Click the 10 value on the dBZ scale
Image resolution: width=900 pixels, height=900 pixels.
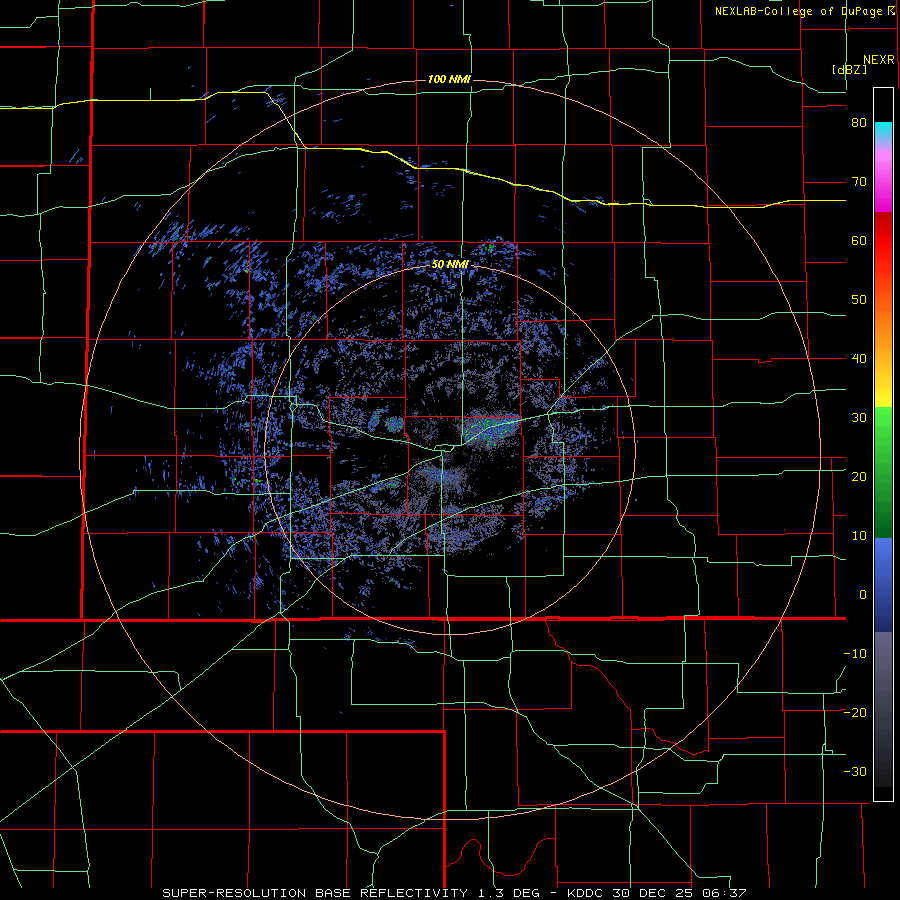(x=859, y=536)
